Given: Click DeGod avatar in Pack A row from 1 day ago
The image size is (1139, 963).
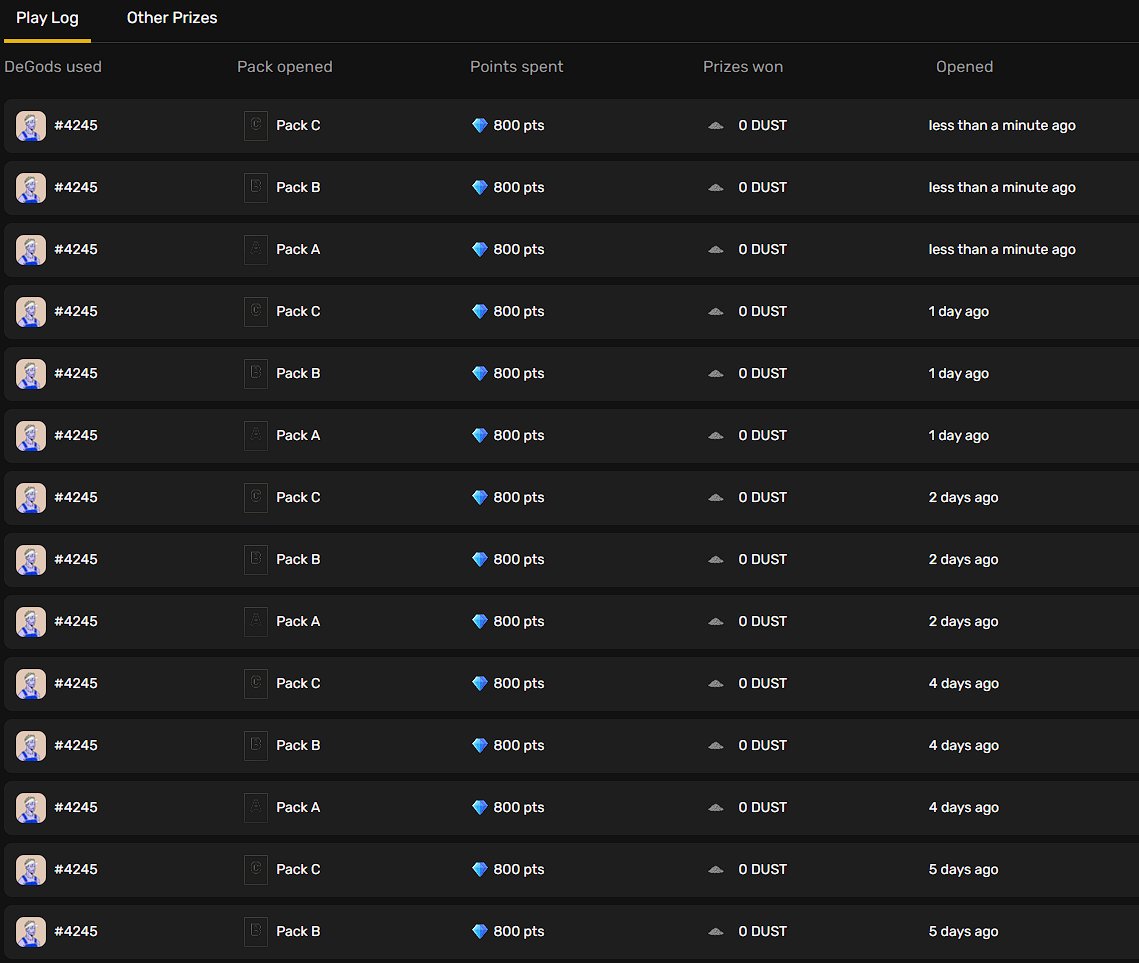Looking at the screenshot, I should tap(31, 436).
